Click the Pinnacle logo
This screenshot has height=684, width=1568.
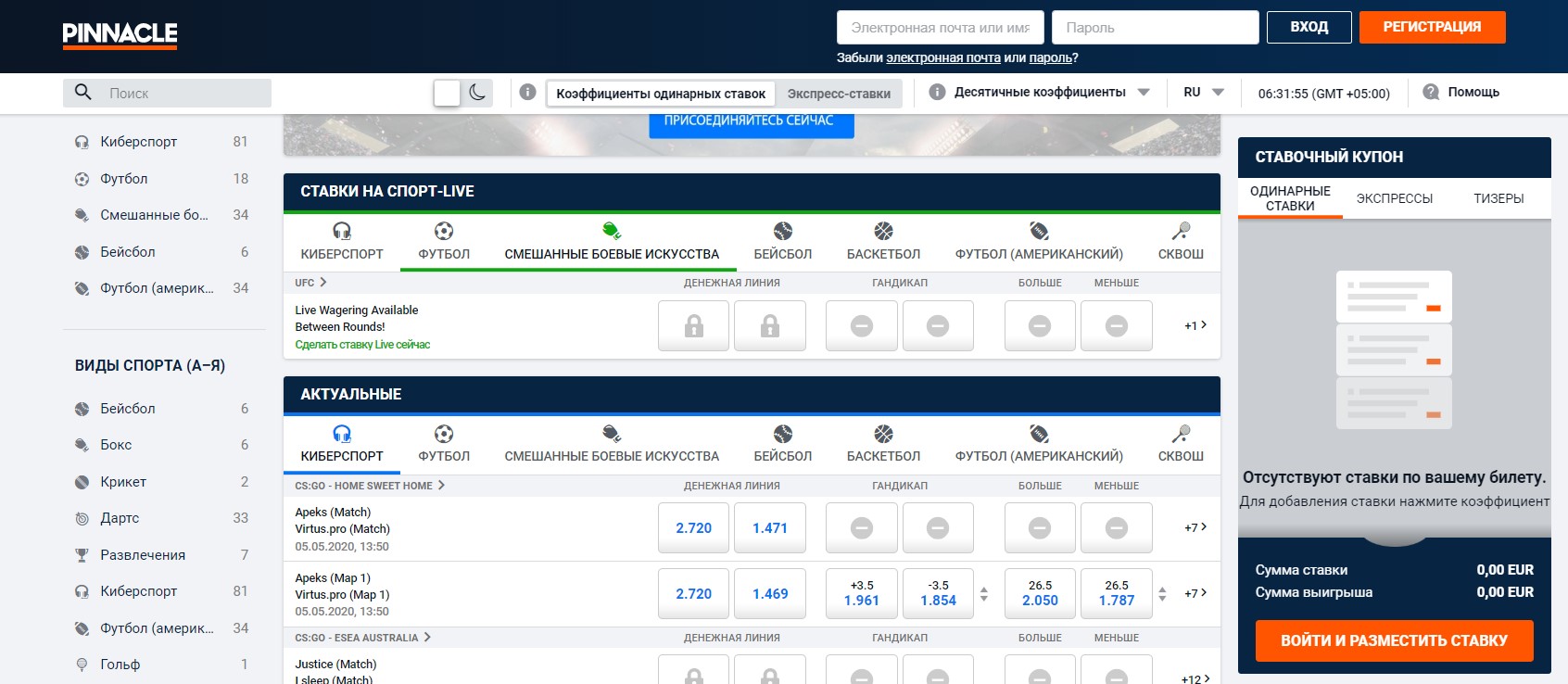click(x=120, y=35)
